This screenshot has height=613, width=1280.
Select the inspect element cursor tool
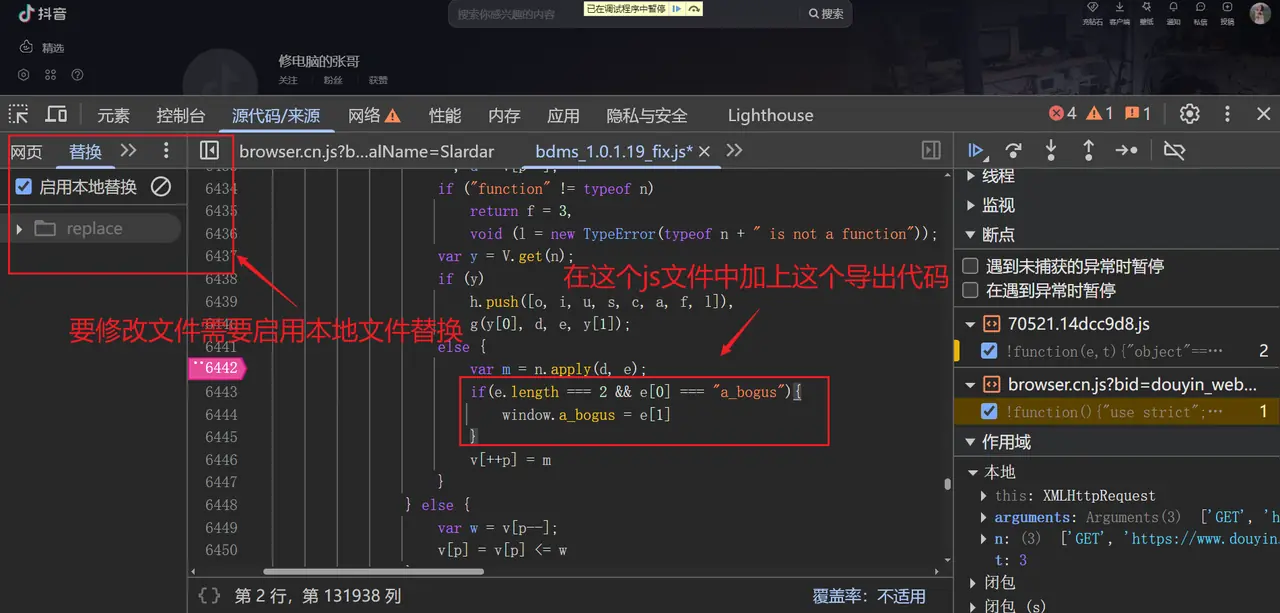pyautogui.click(x=17, y=114)
